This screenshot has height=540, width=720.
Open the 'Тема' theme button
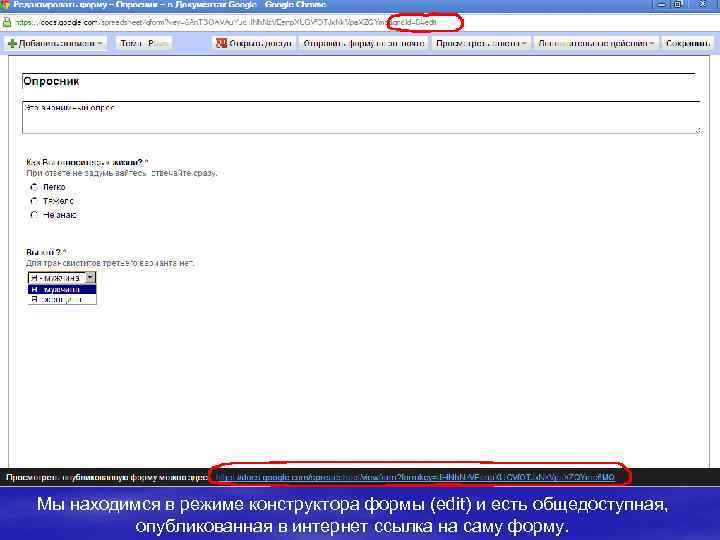(144, 44)
